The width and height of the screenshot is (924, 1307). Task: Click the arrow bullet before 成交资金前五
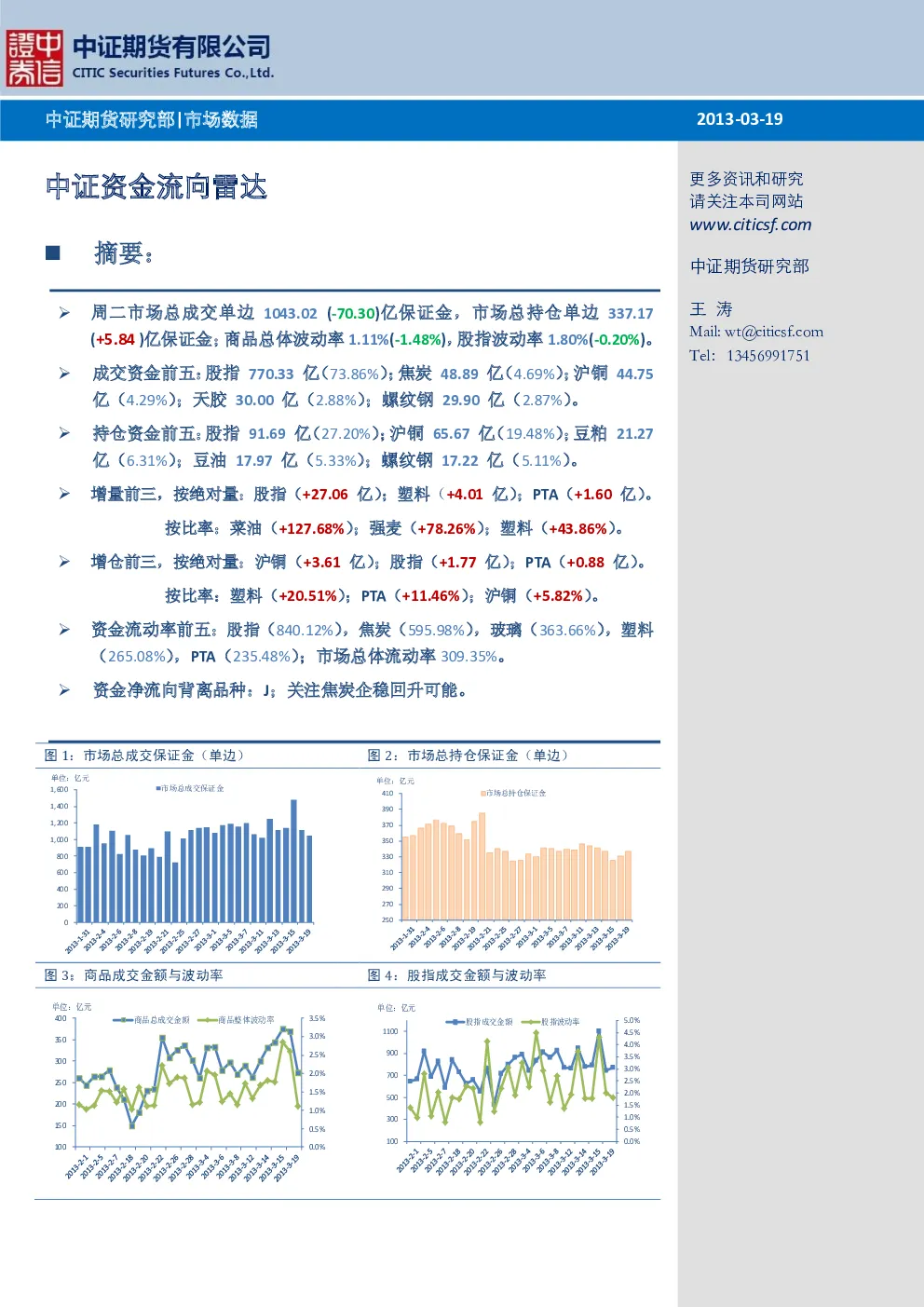pos(64,374)
